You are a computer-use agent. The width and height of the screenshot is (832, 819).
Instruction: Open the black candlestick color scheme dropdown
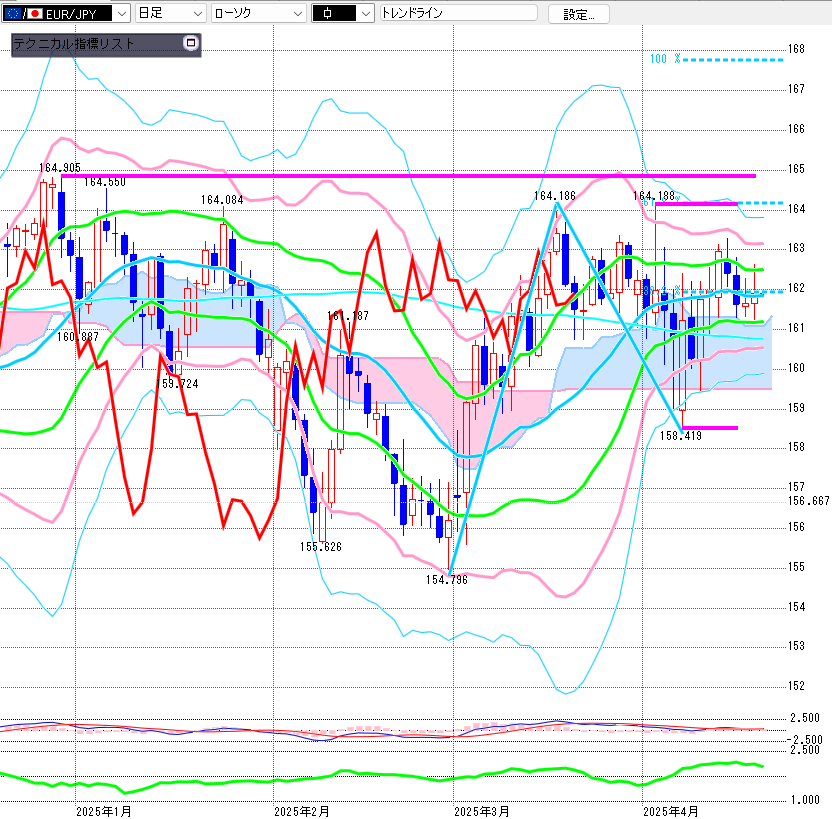click(342, 13)
